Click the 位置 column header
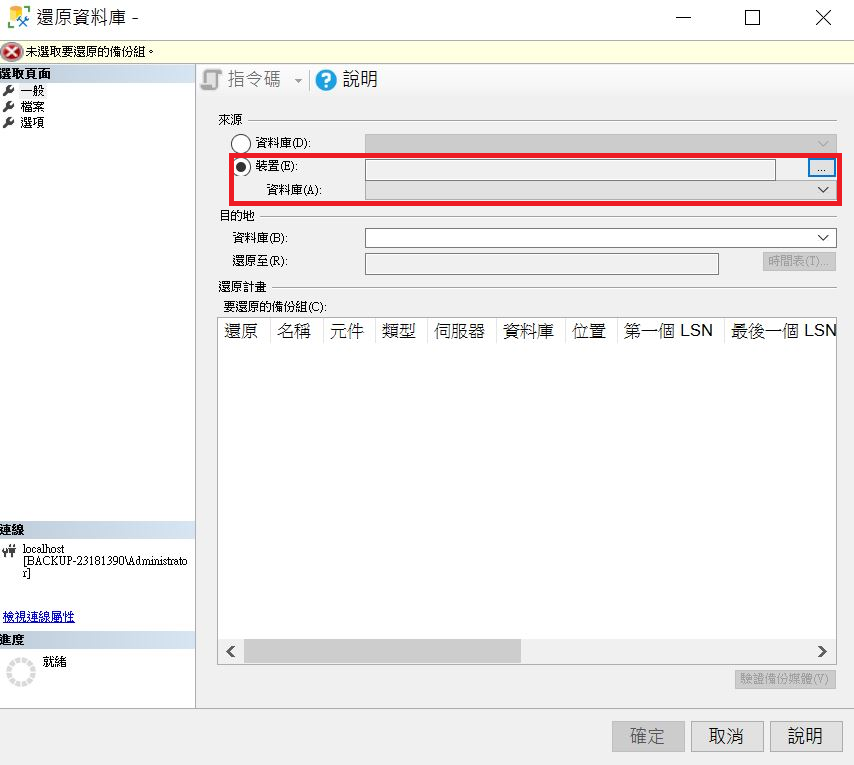The image size is (854, 765). 589,331
